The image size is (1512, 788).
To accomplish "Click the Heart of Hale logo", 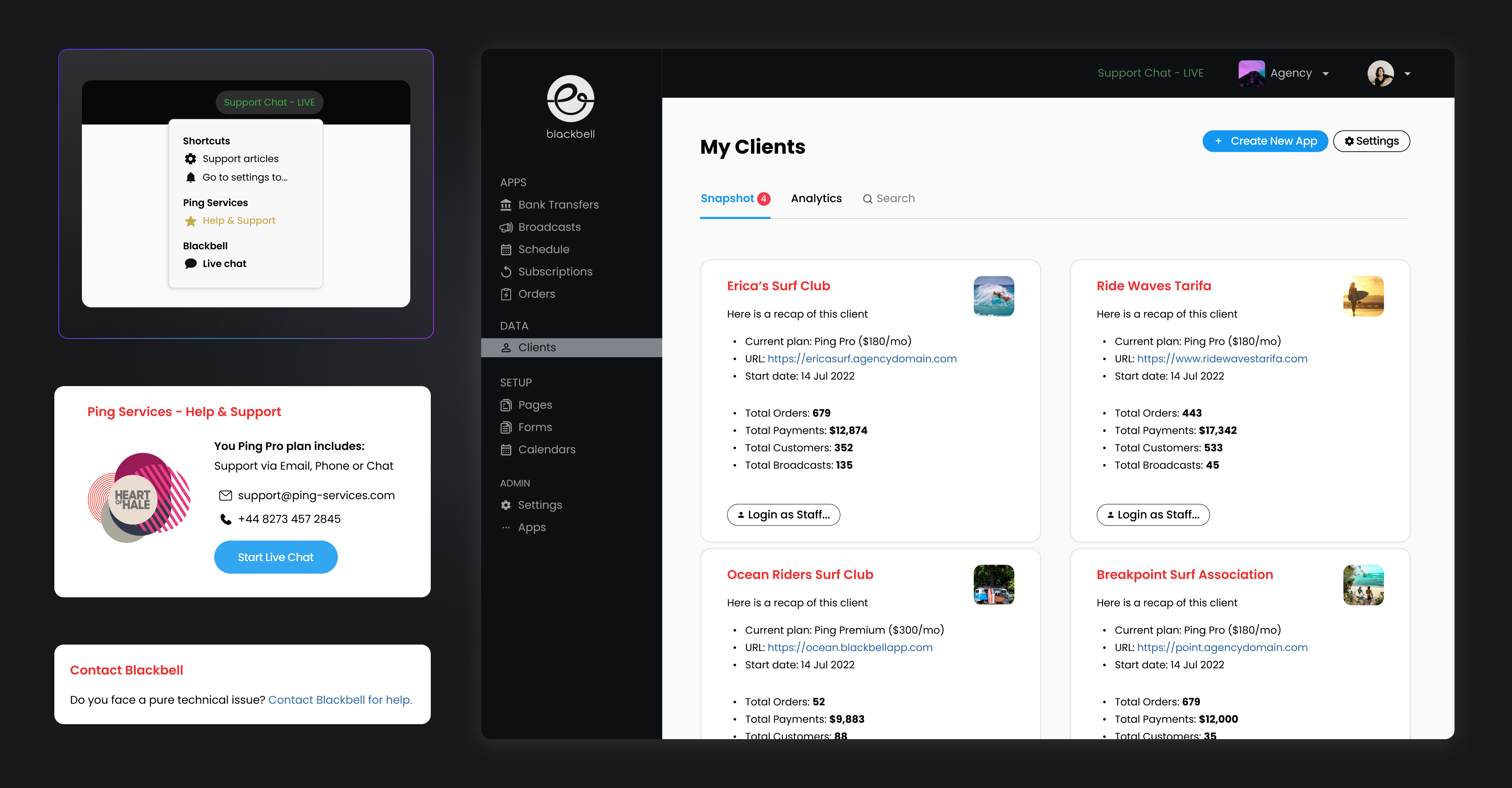I will 140,498.
